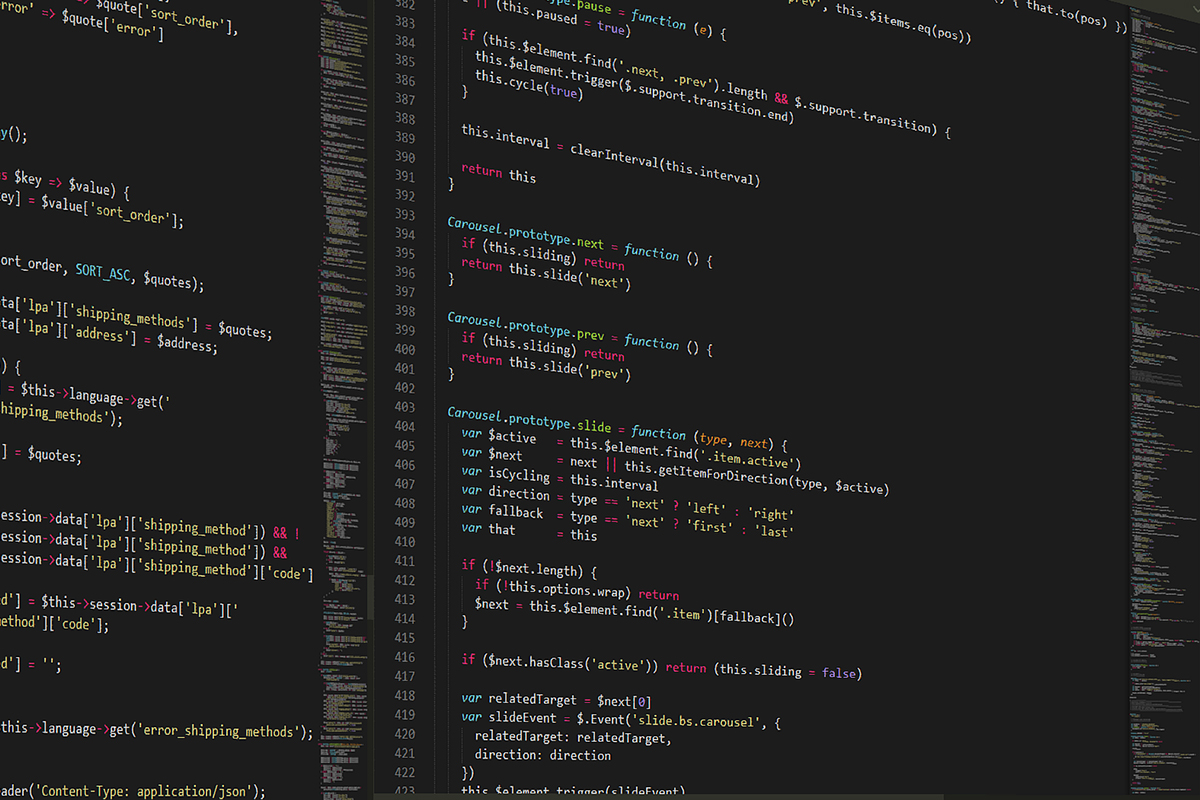Image resolution: width=1200 pixels, height=800 pixels.
Task: Click "return this.slide('prev')" code line
Action: pyautogui.click(x=546, y=364)
